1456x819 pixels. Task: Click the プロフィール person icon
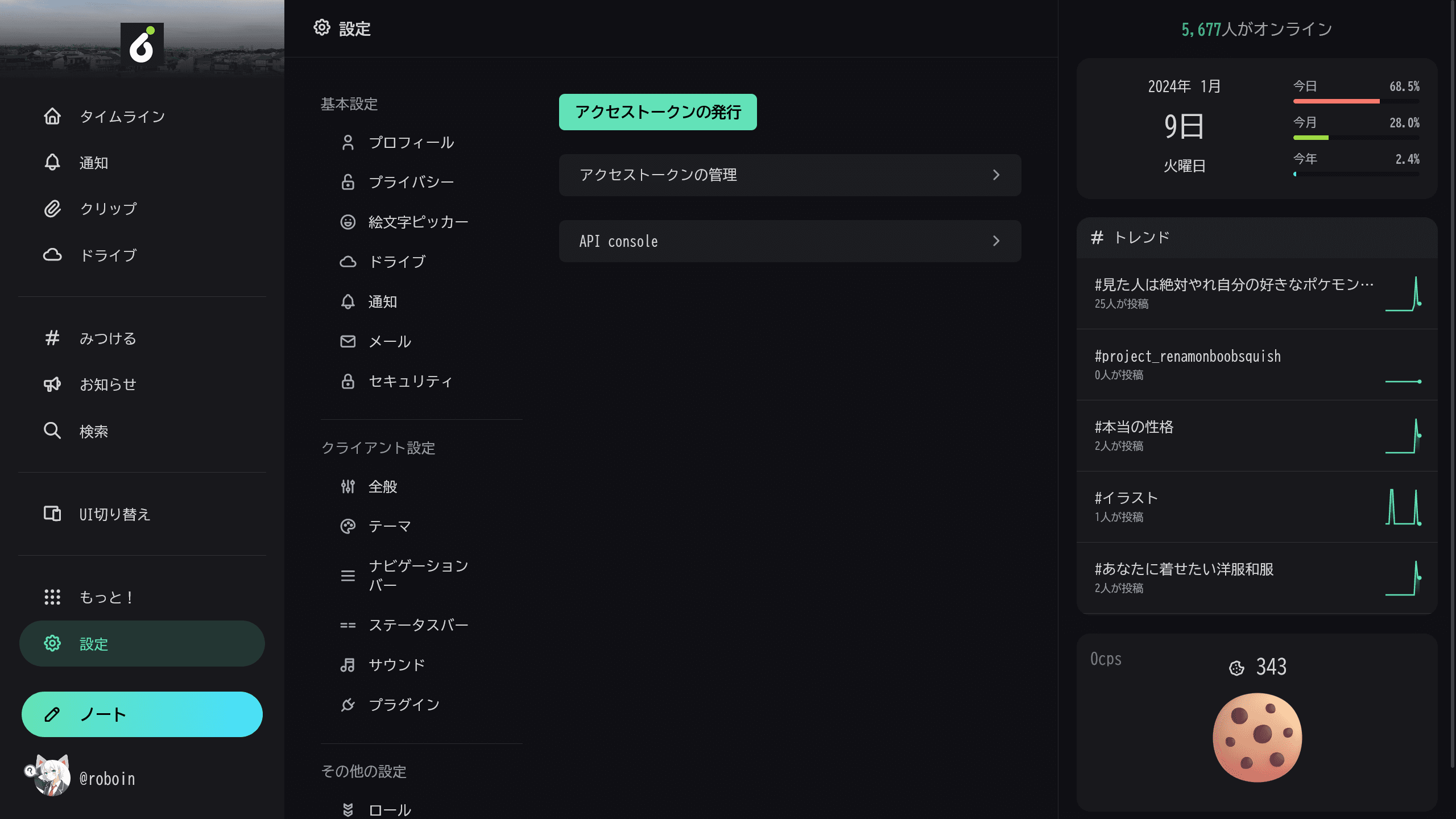(348, 142)
